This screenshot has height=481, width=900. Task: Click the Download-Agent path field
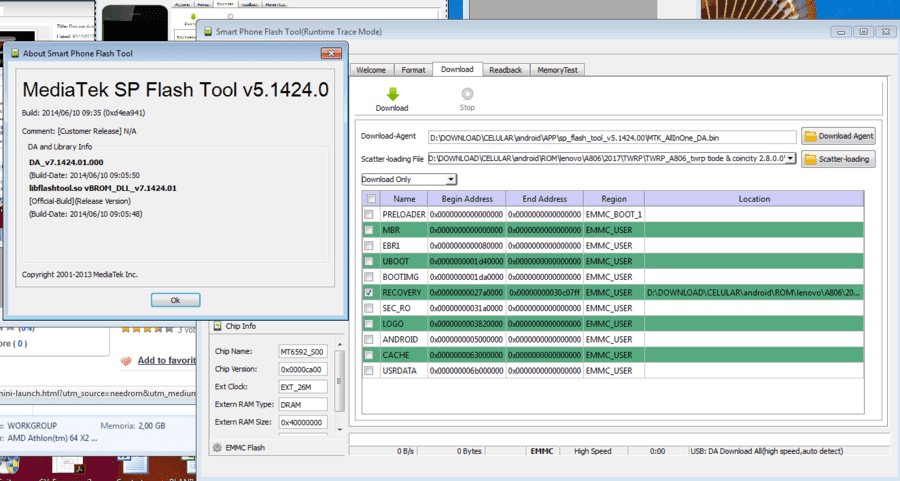[612, 137]
